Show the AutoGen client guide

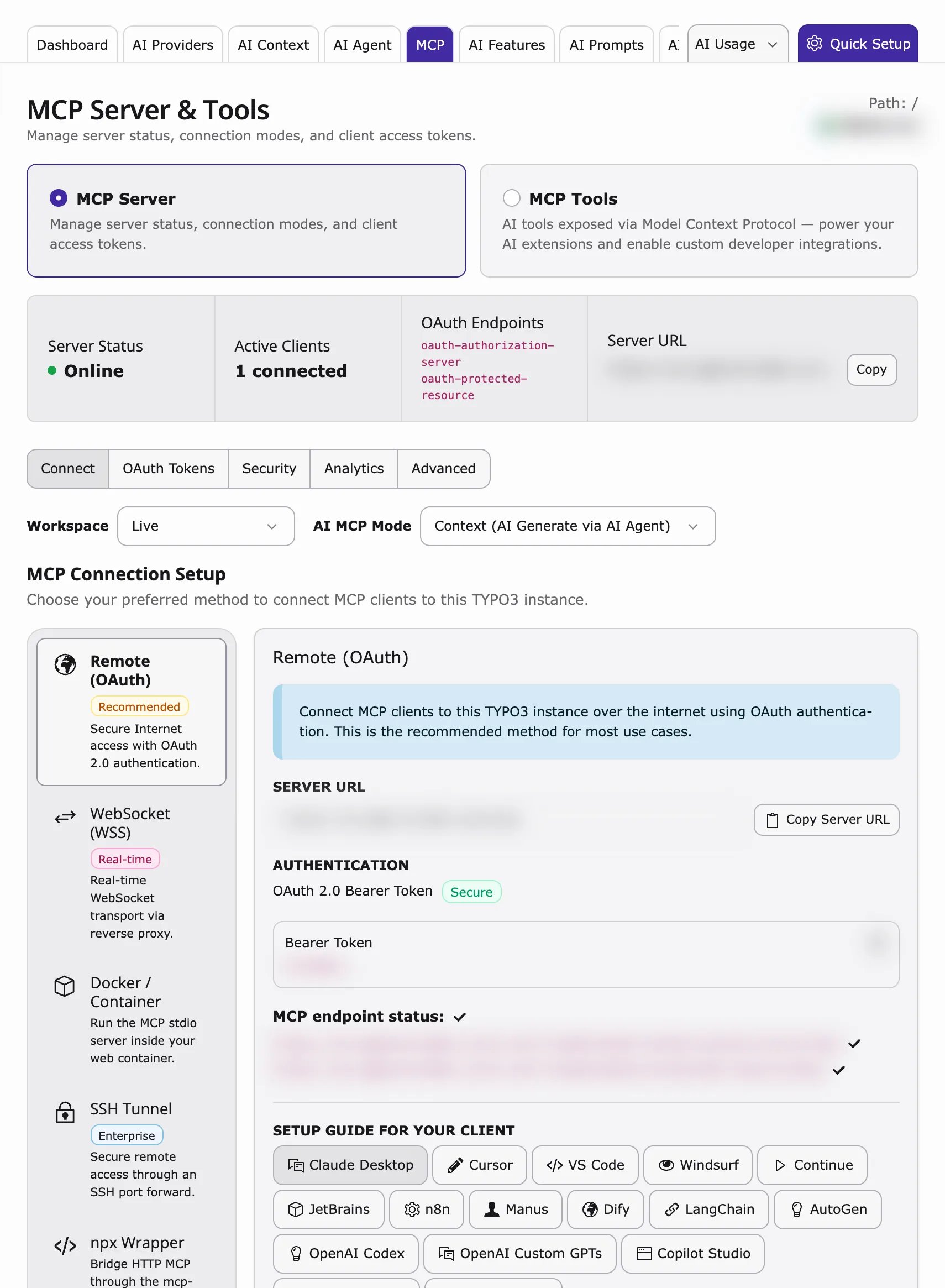point(827,1208)
